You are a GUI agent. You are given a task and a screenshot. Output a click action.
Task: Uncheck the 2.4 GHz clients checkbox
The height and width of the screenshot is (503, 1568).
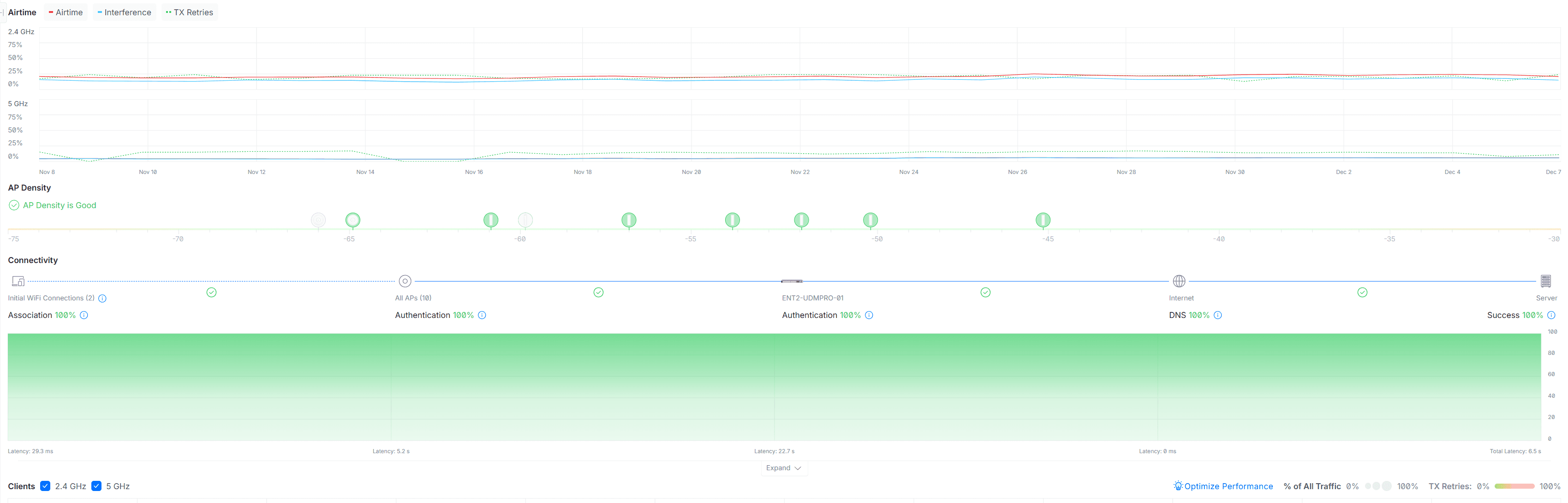pyautogui.click(x=45, y=486)
